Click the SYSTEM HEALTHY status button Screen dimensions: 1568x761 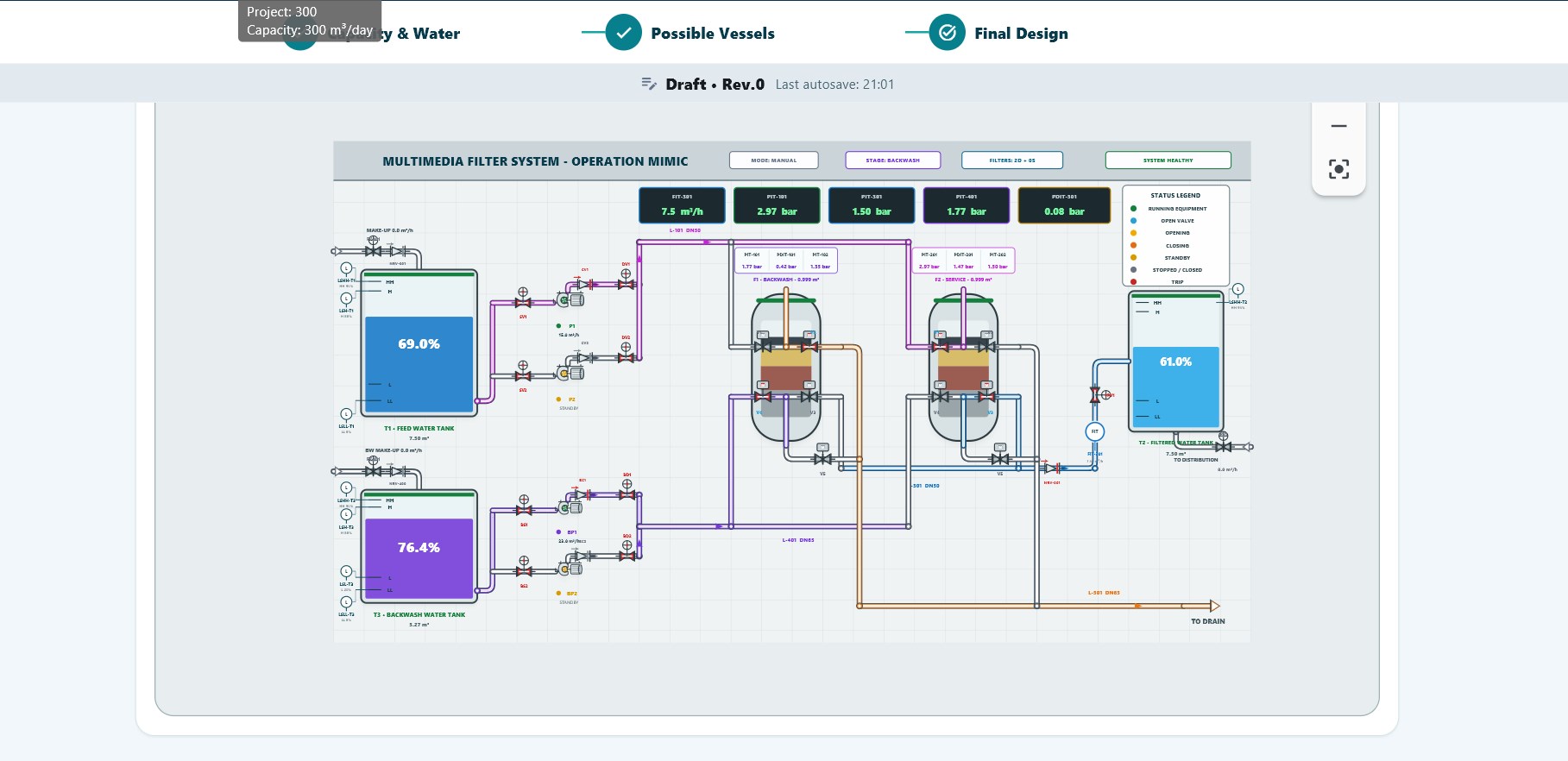1168,160
